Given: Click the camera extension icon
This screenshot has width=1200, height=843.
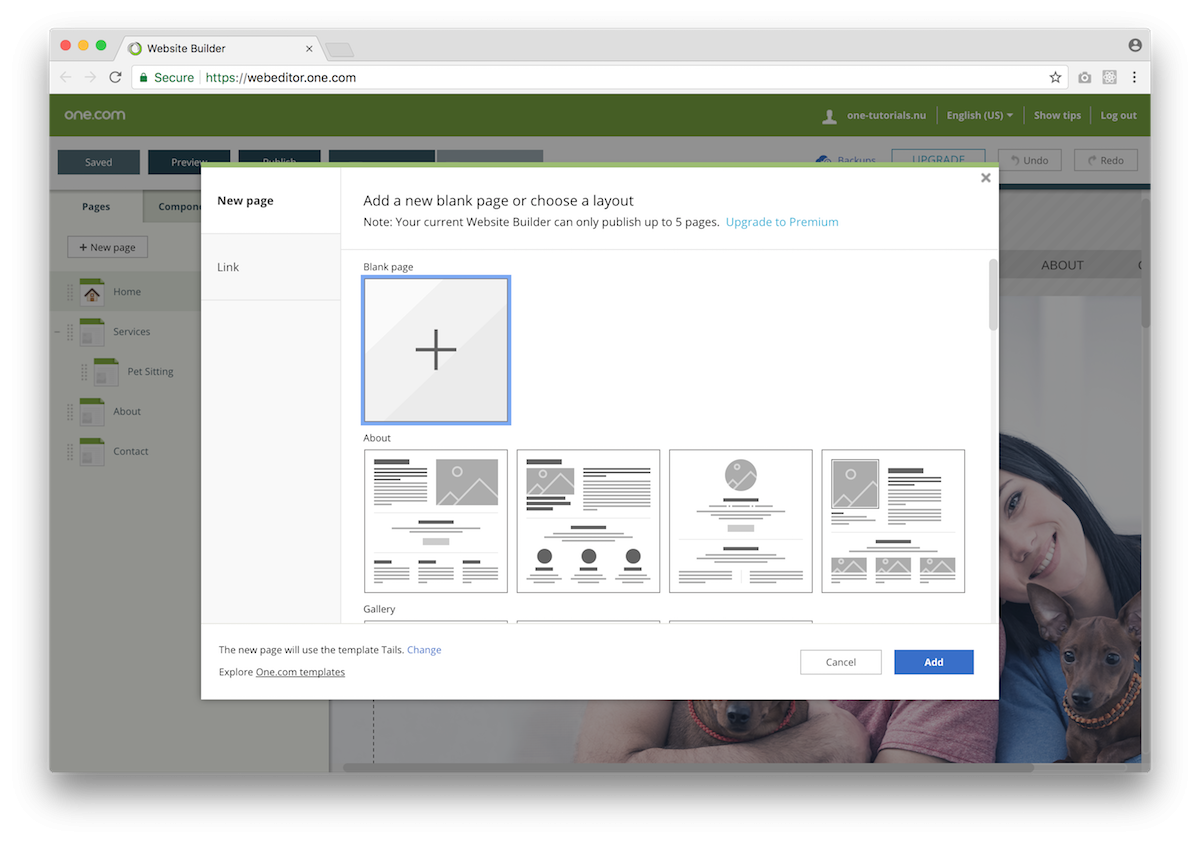Looking at the screenshot, I should point(1085,77).
